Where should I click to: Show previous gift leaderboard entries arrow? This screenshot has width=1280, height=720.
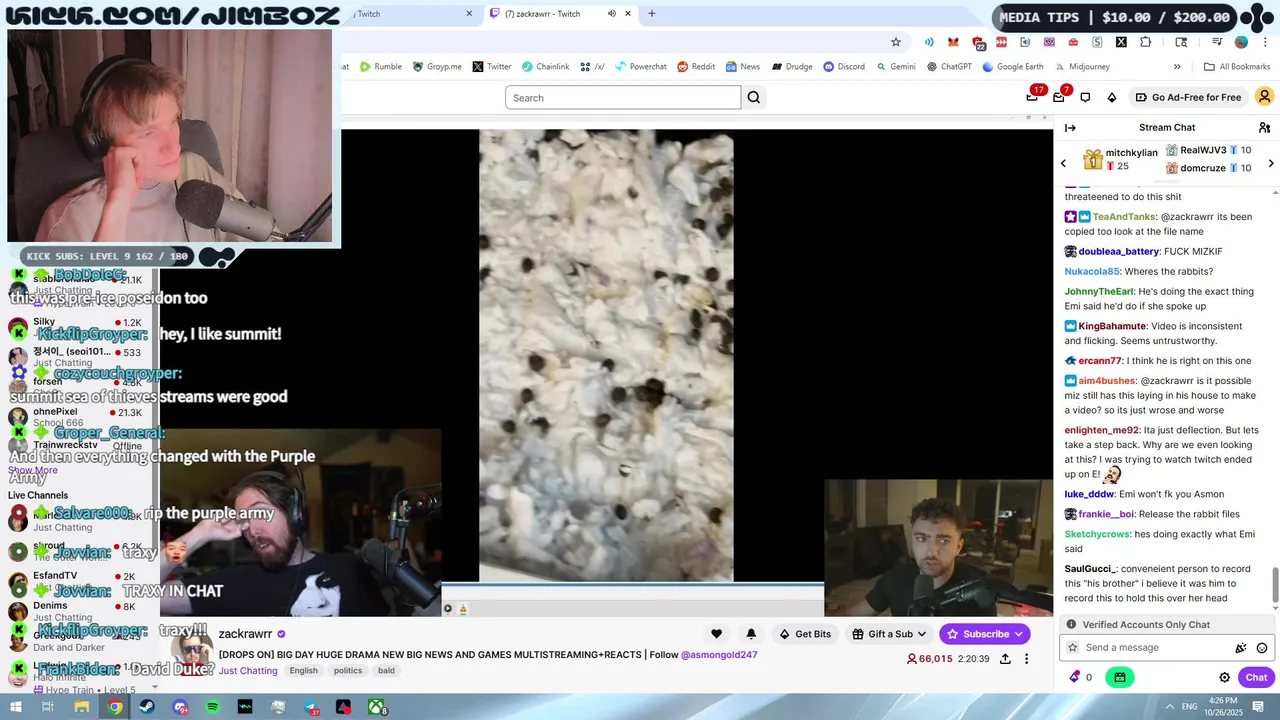click(x=1063, y=163)
